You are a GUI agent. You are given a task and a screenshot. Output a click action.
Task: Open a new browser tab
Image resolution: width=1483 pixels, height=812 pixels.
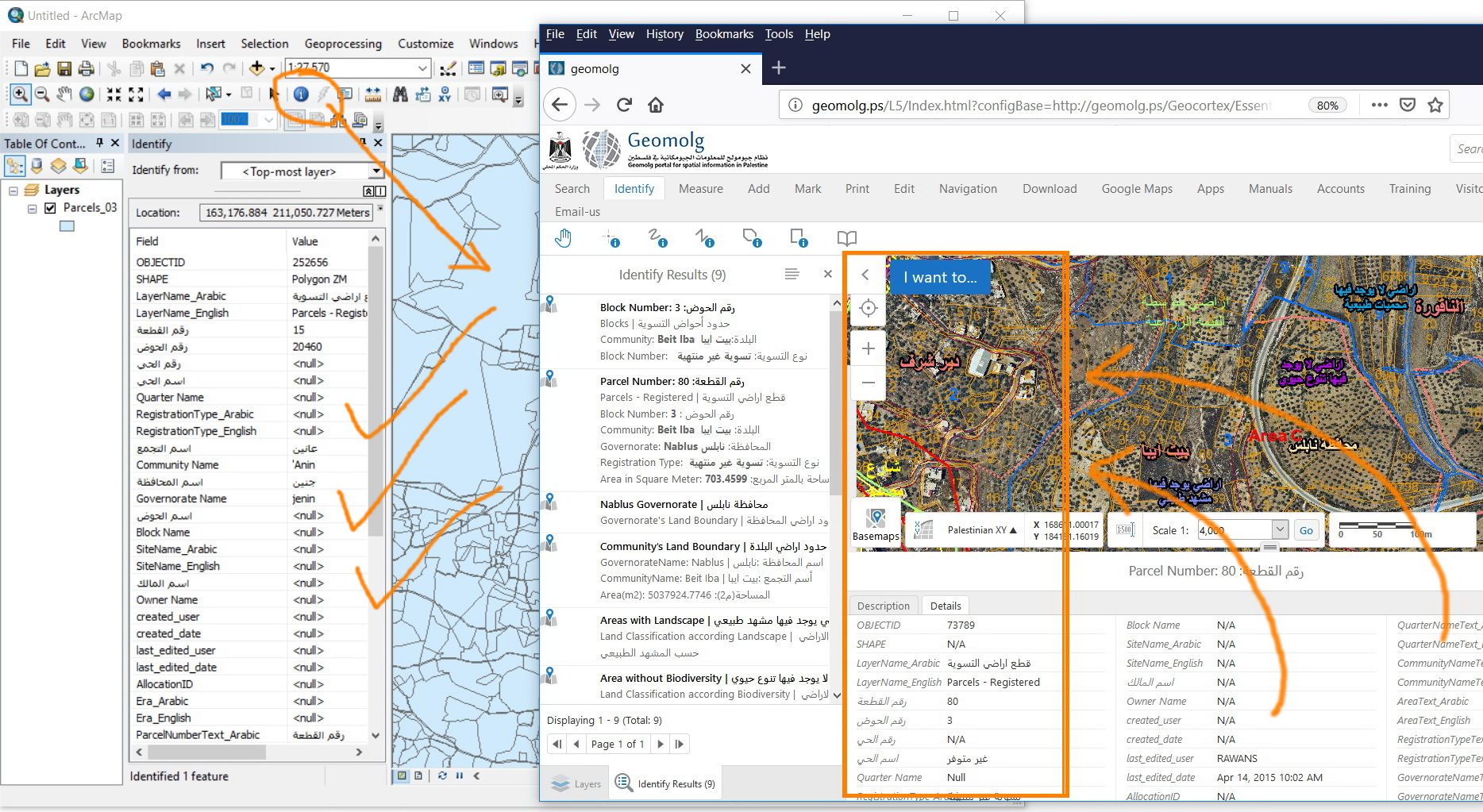pos(779,68)
